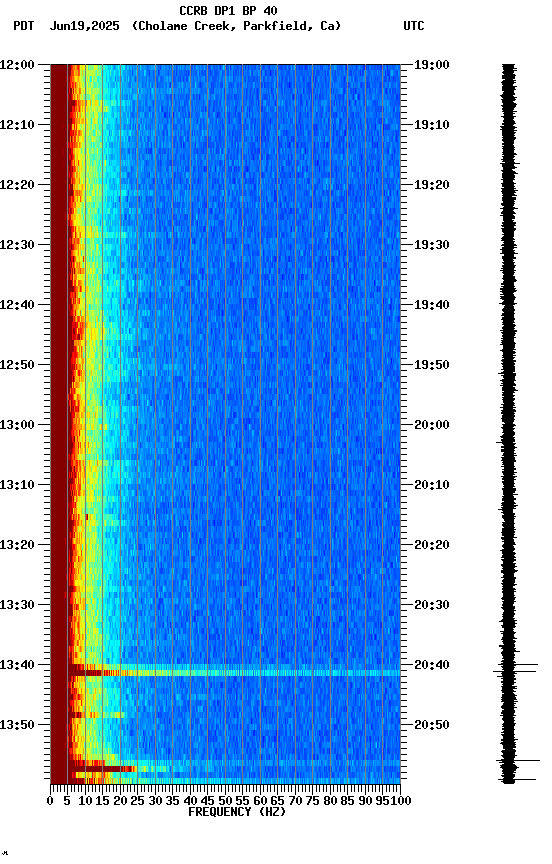Click the 'UTC' timezone label

click(414, 26)
